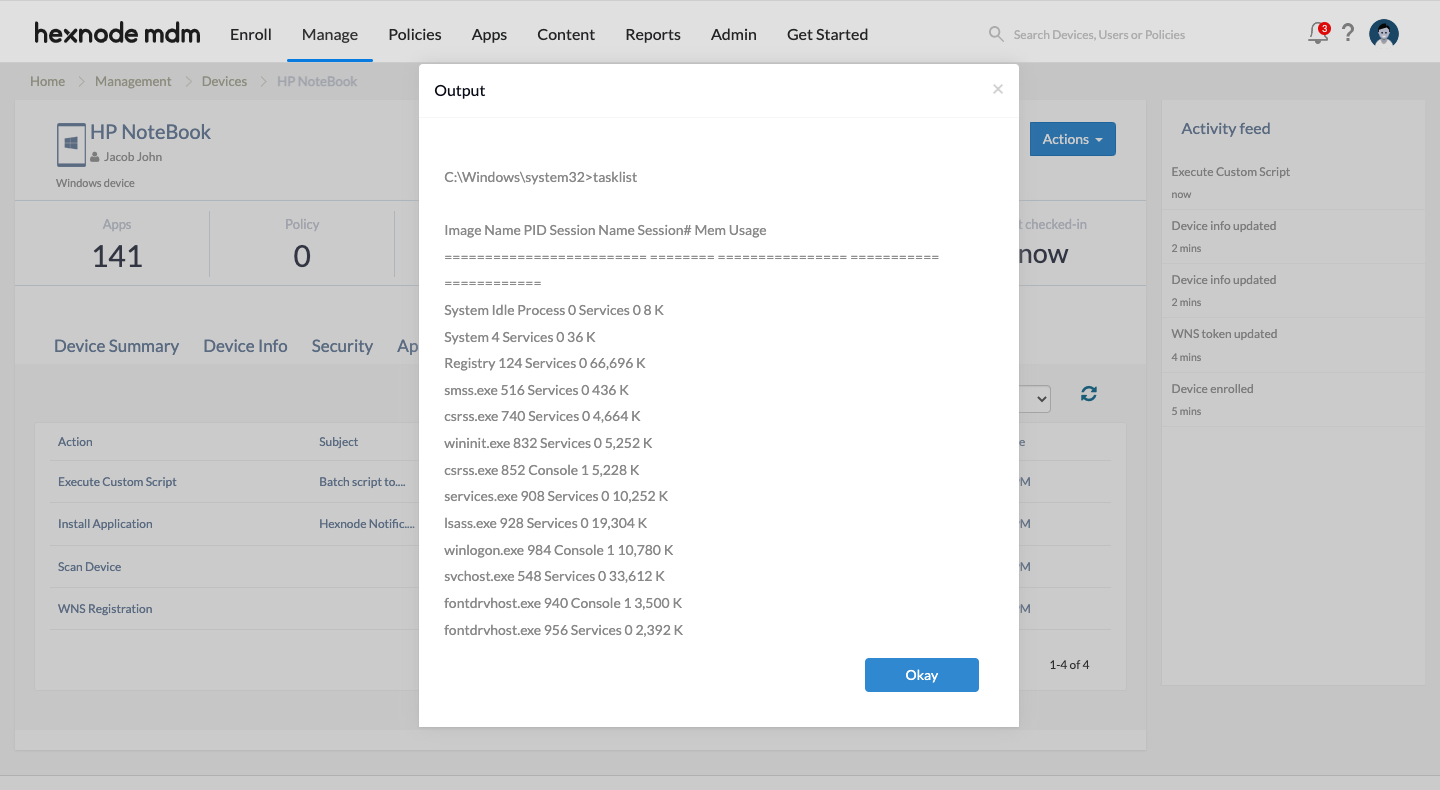1440x790 pixels.
Task: Click the smss.exe 516 output line
Action: (x=536, y=390)
